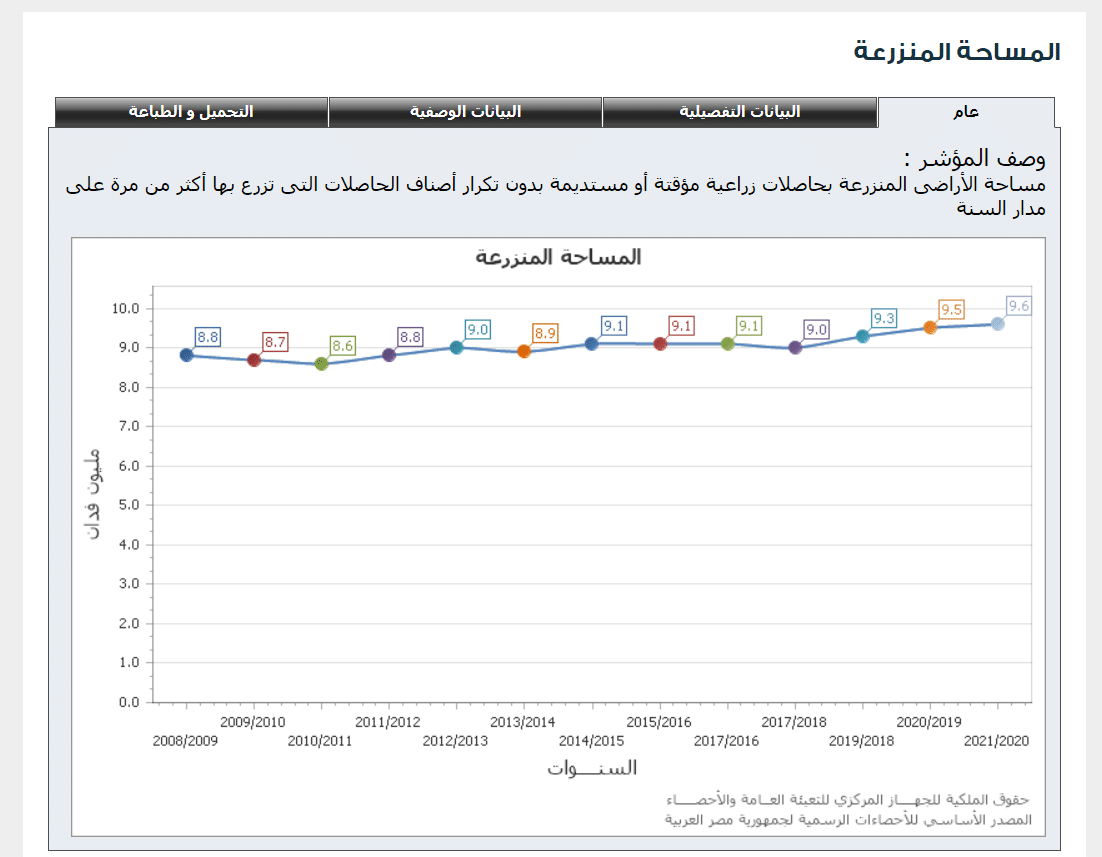
Task: Click the orange 9.5 value label
Action: [x=951, y=310]
